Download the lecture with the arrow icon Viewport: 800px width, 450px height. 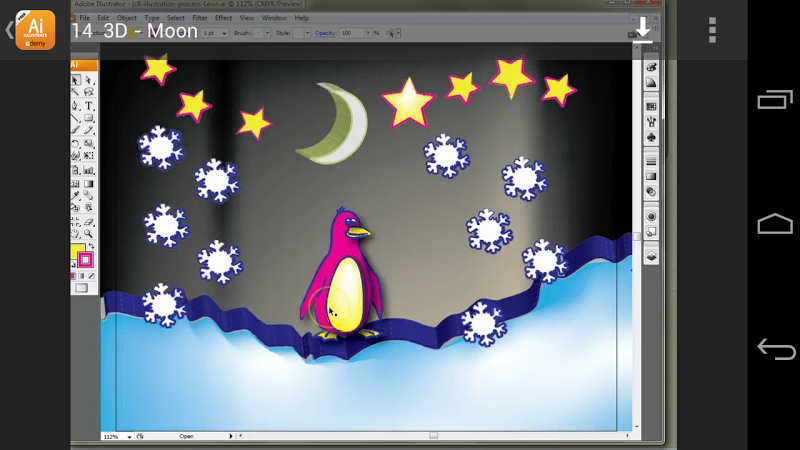[643, 28]
